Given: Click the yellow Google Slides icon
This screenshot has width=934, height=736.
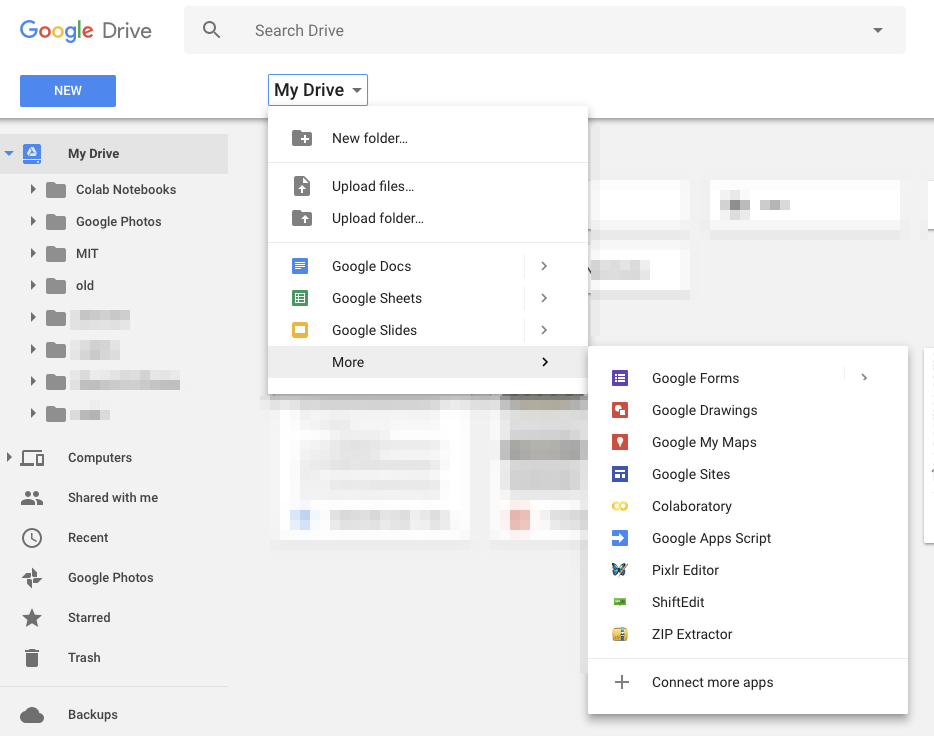Looking at the screenshot, I should point(300,330).
